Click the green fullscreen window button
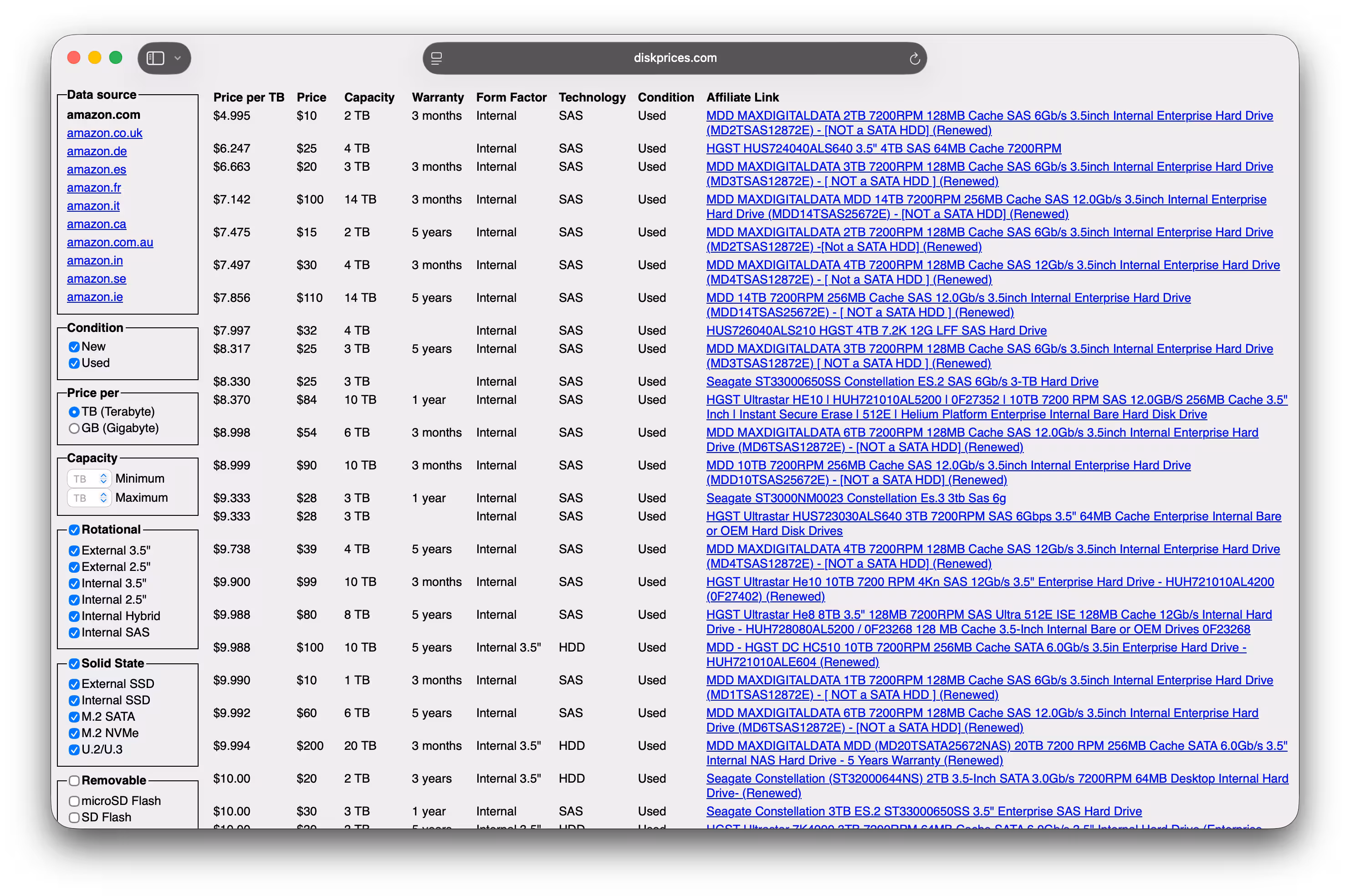1350x896 pixels. point(115,58)
